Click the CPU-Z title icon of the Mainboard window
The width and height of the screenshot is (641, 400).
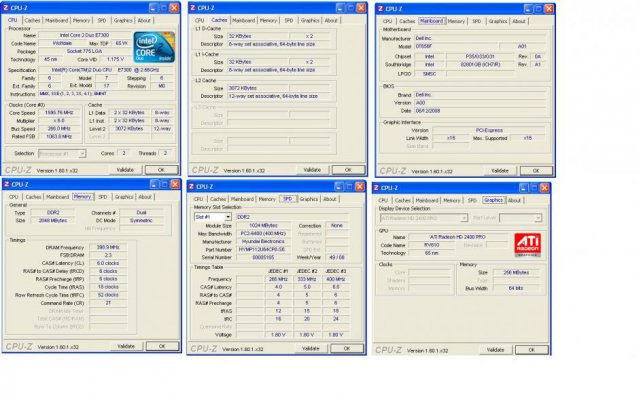[380, 9]
